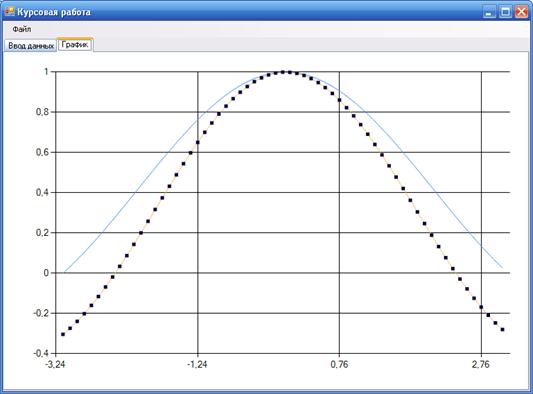Click the y-axis label -0,2
This screenshot has width=533, height=394.
[41, 313]
